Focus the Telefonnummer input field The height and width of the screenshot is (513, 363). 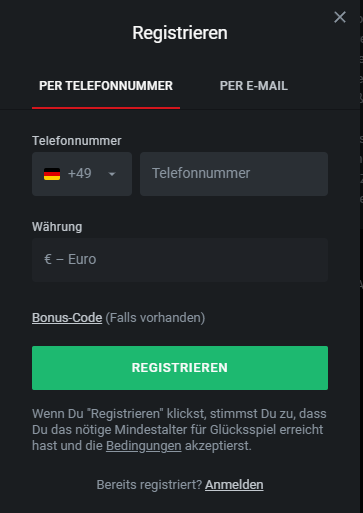coord(234,174)
